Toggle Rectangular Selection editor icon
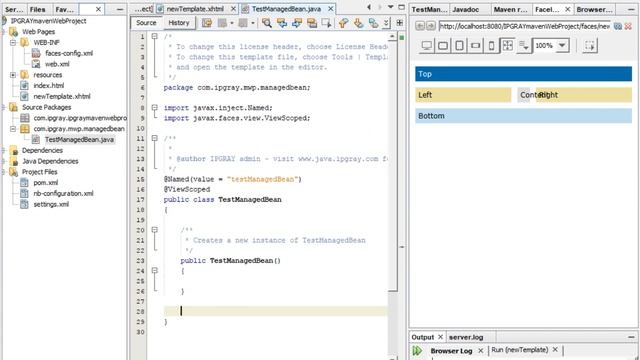The width and height of the screenshot is (640, 360). (x=327, y=23)
